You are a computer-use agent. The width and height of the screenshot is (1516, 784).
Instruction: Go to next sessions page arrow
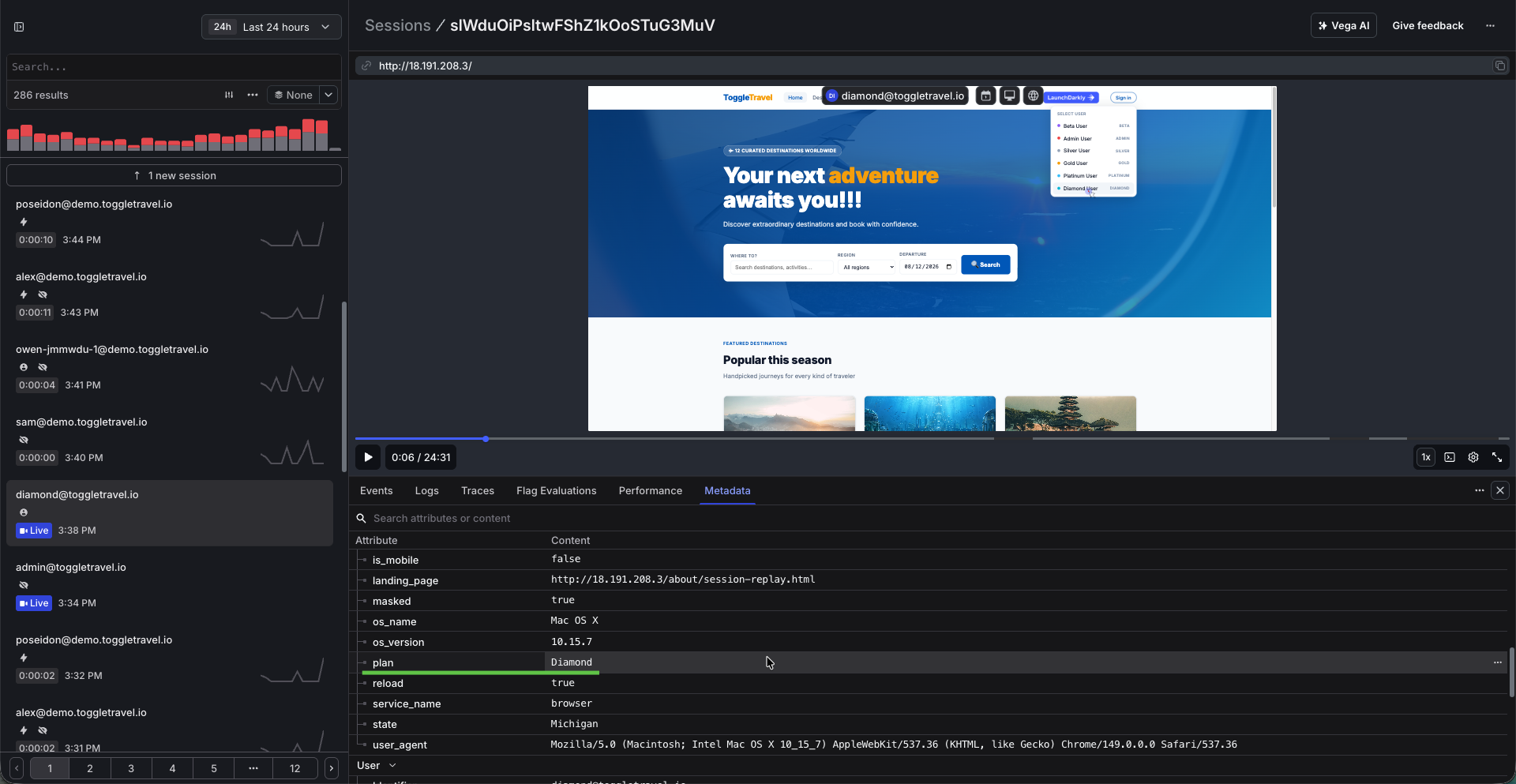[332, 768]
